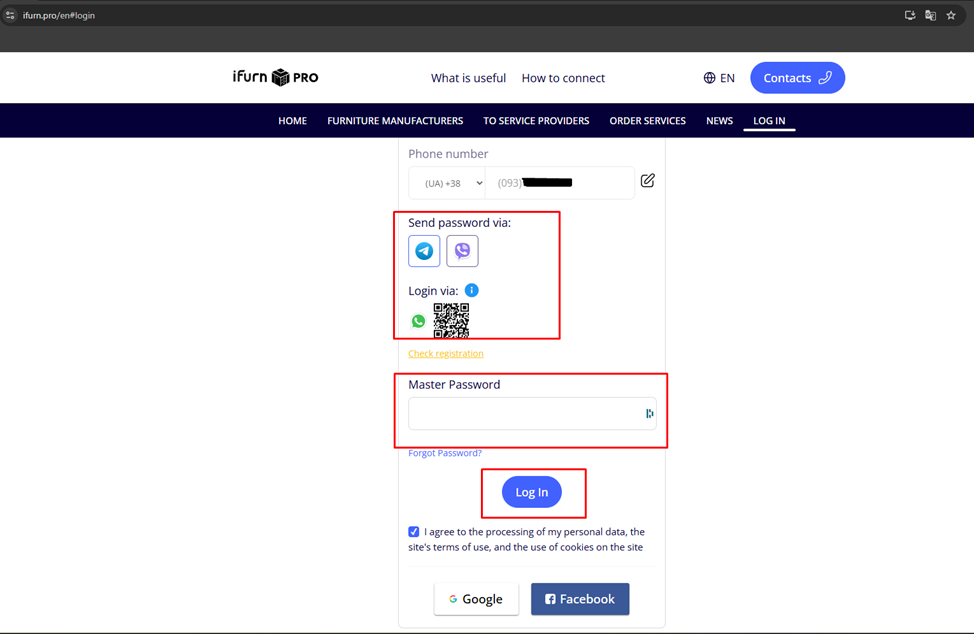
Task: Send password via Telegram icon
Action: pyautogui.click(x=424, y=251)
